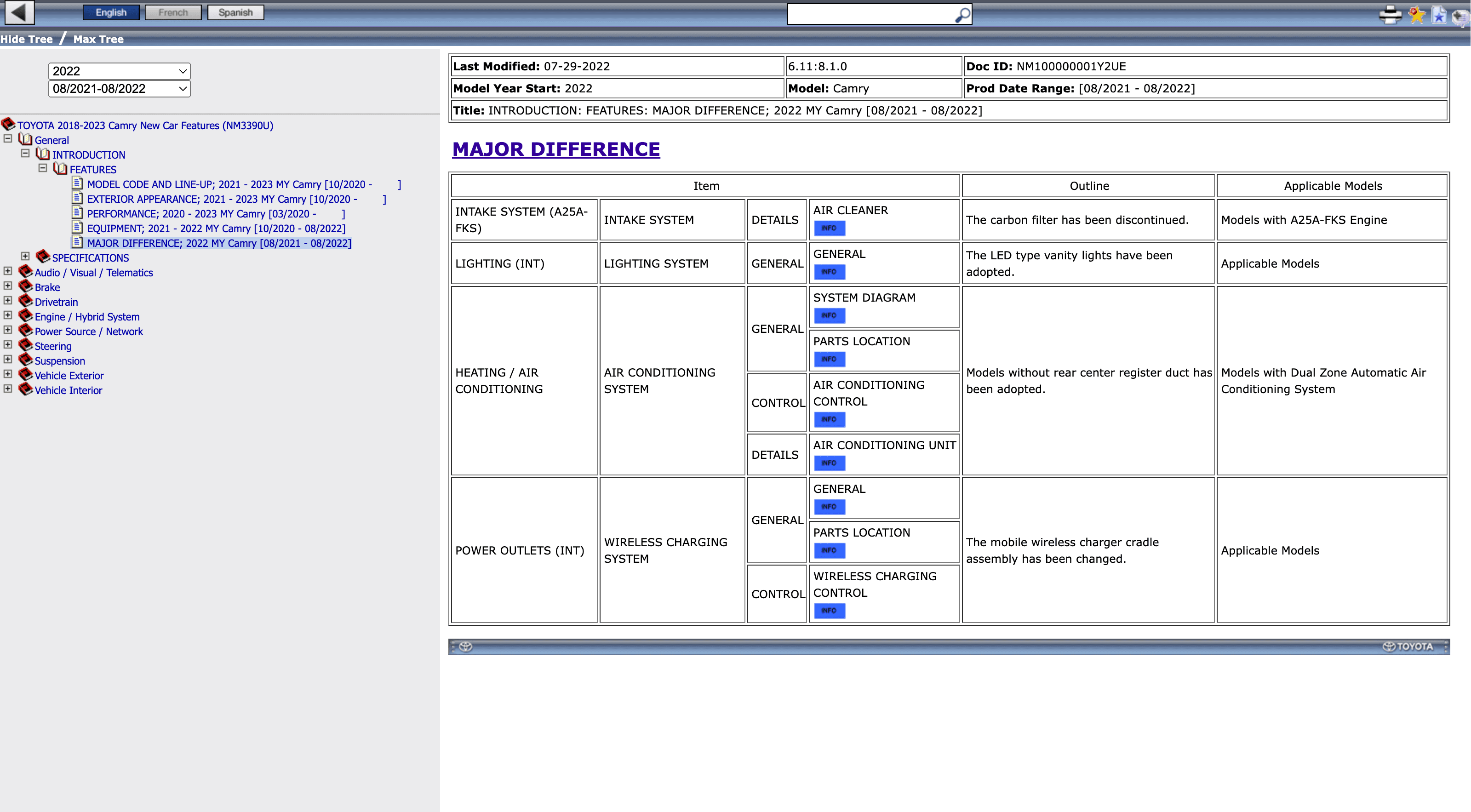Click the blue star document bookmark icon

click(x=1439, y=16)
